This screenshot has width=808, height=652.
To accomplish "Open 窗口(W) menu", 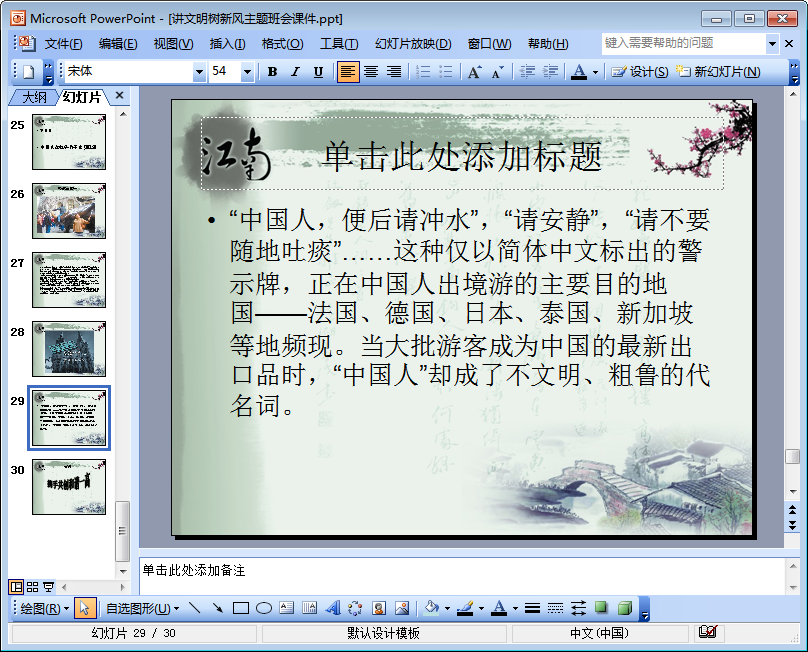I will click(489, 44).
